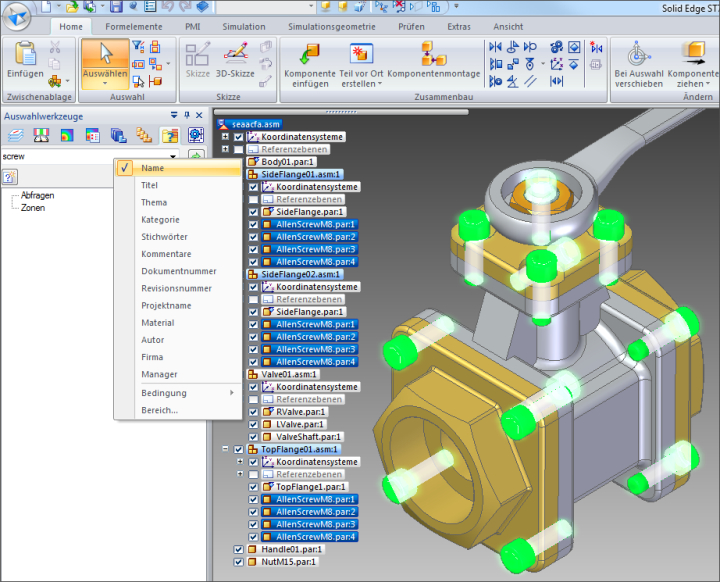The height and width of the screenshot is (582, 720).
Task: Open the Auswählen dropdown arrow
Action: click(105, 83)
